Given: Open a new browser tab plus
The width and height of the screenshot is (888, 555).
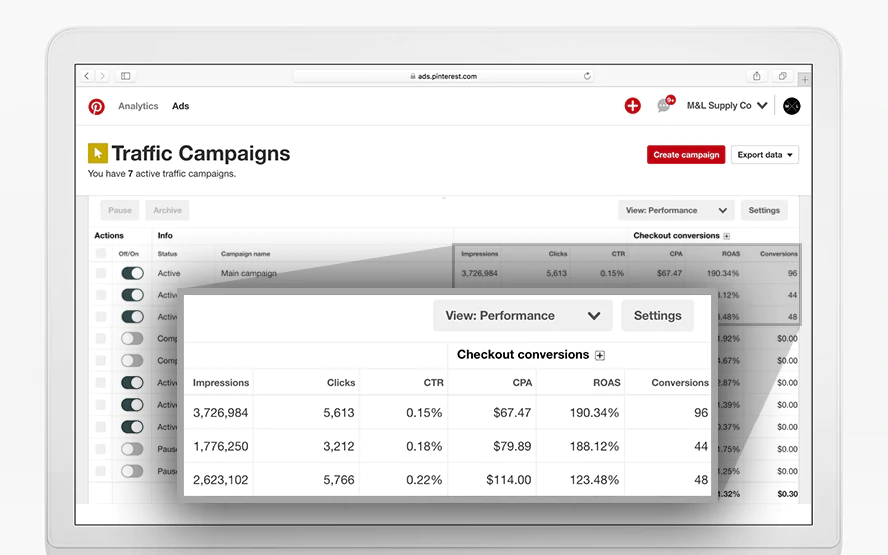Looking at the screenshot, I should (x=805, y=79).
